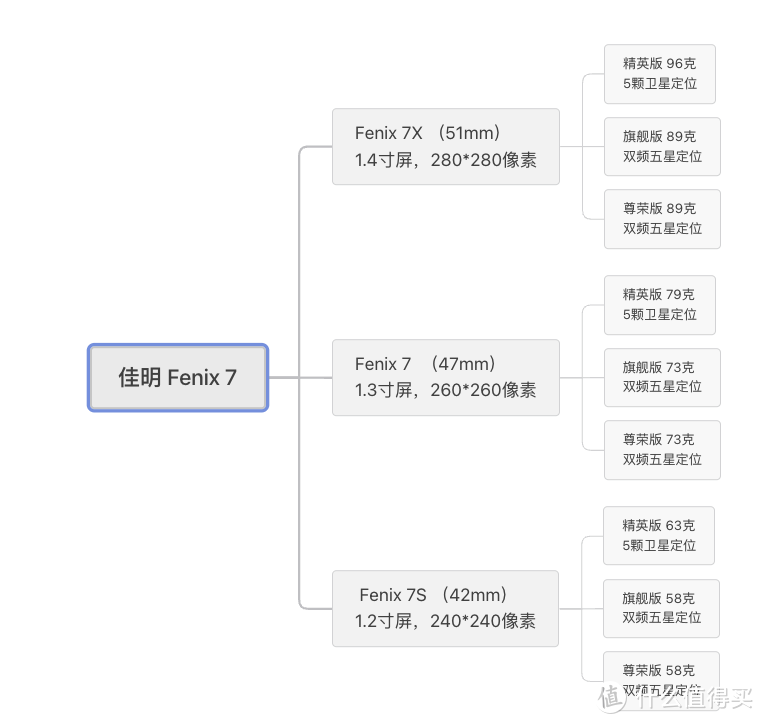Click the 260*260像素 text in Fenix 7 node
764x724 pixels.
pos(483,390)
